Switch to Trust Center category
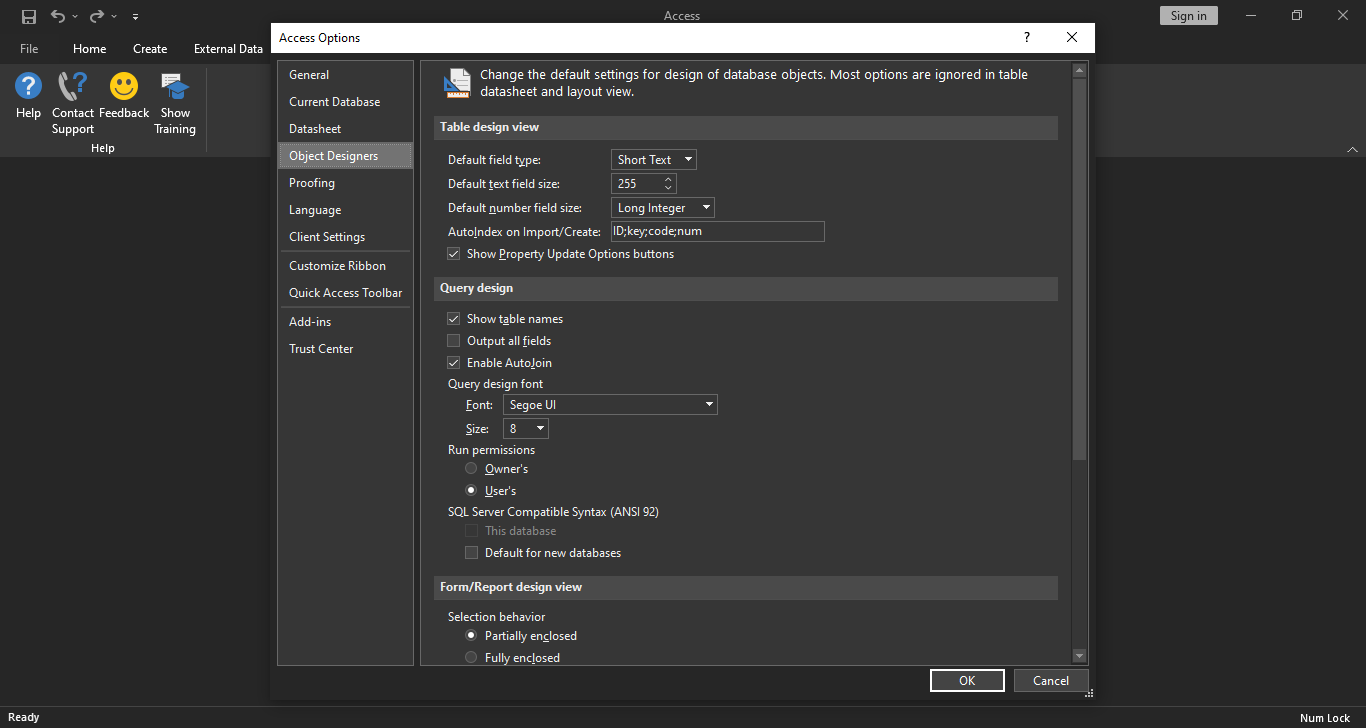The image size is (1366, 728). (321, 349)
